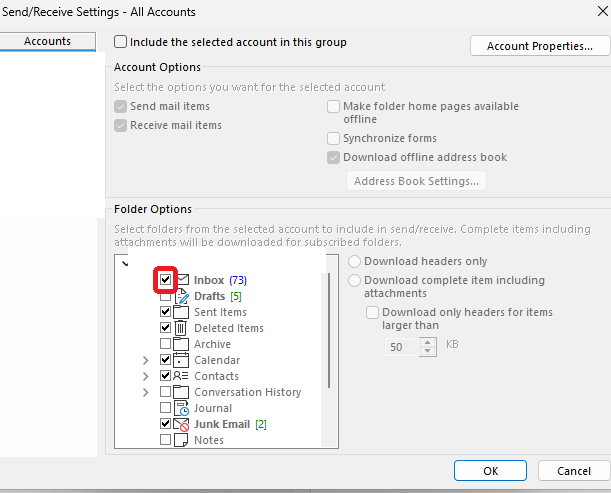Click the Notes sticky note icon
This screenshot has height=493, width=611.
pyautogui.click(x=181, y=440)
